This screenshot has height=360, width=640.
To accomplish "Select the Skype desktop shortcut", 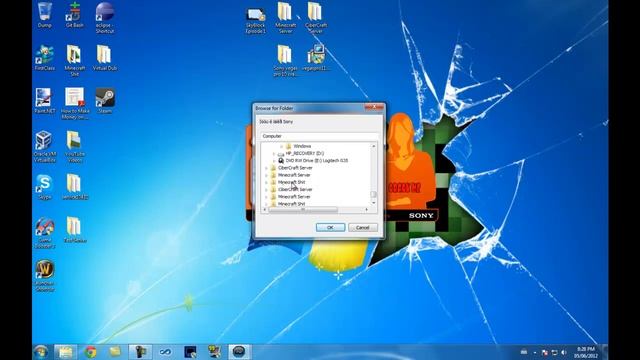I will (44, 187).
